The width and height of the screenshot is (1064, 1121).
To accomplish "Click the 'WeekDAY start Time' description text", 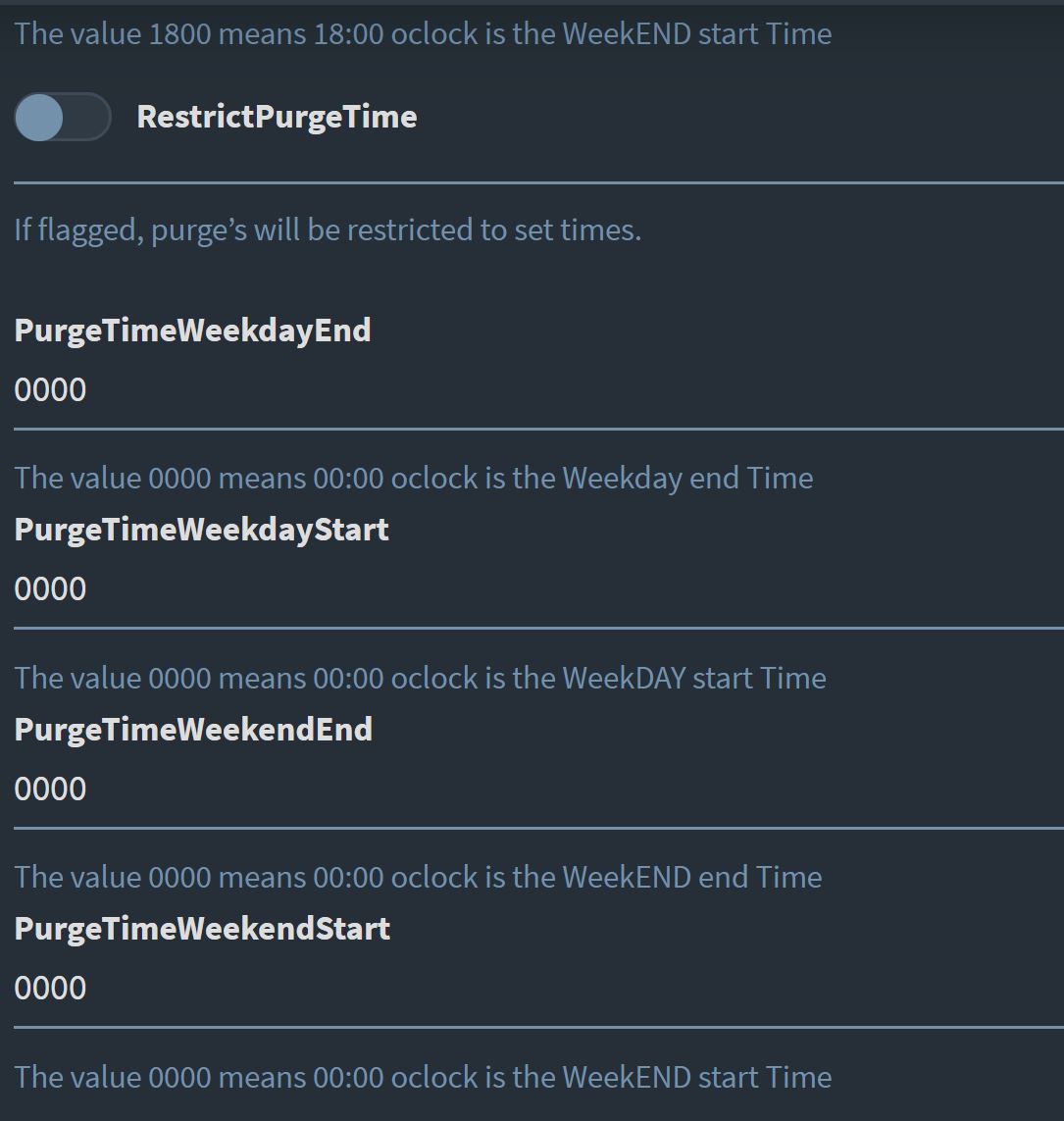I will 421,679.
